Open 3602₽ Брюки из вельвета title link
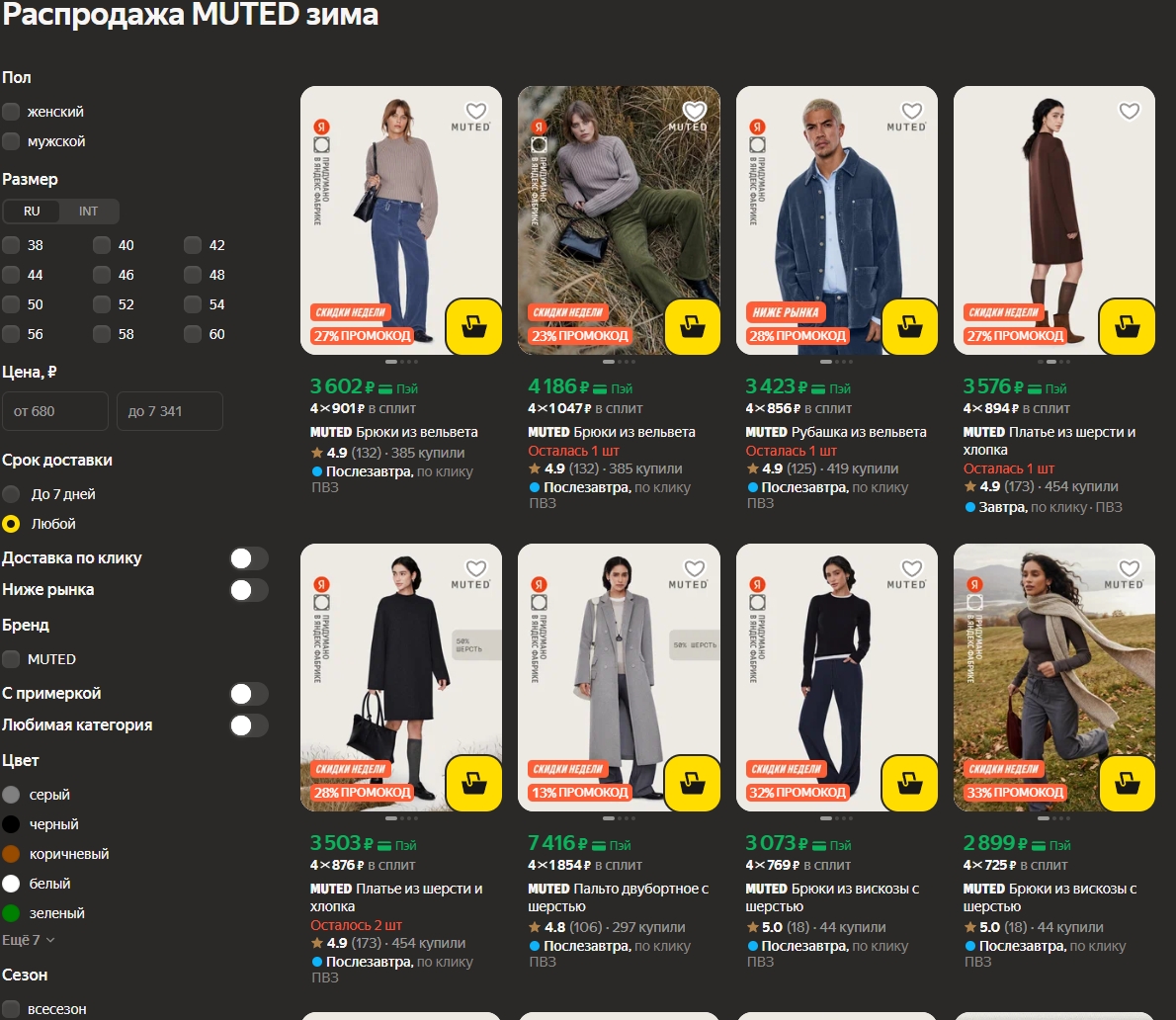Screen dimensions: 1176x1020 pyautogui.click(x=393, y=432)
